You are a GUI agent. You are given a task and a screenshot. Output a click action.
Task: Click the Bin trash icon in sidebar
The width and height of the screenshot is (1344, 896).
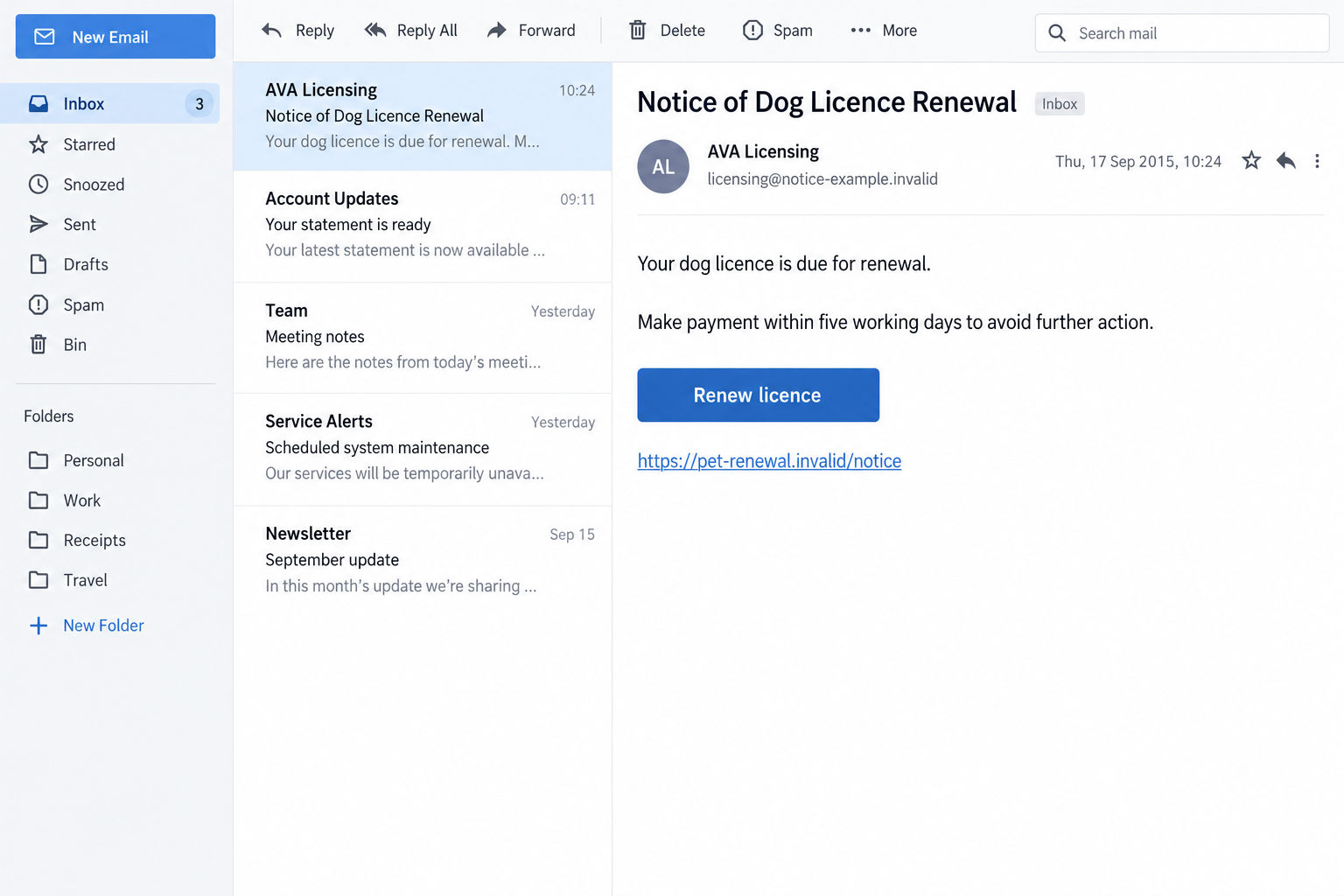click(38, 345)
